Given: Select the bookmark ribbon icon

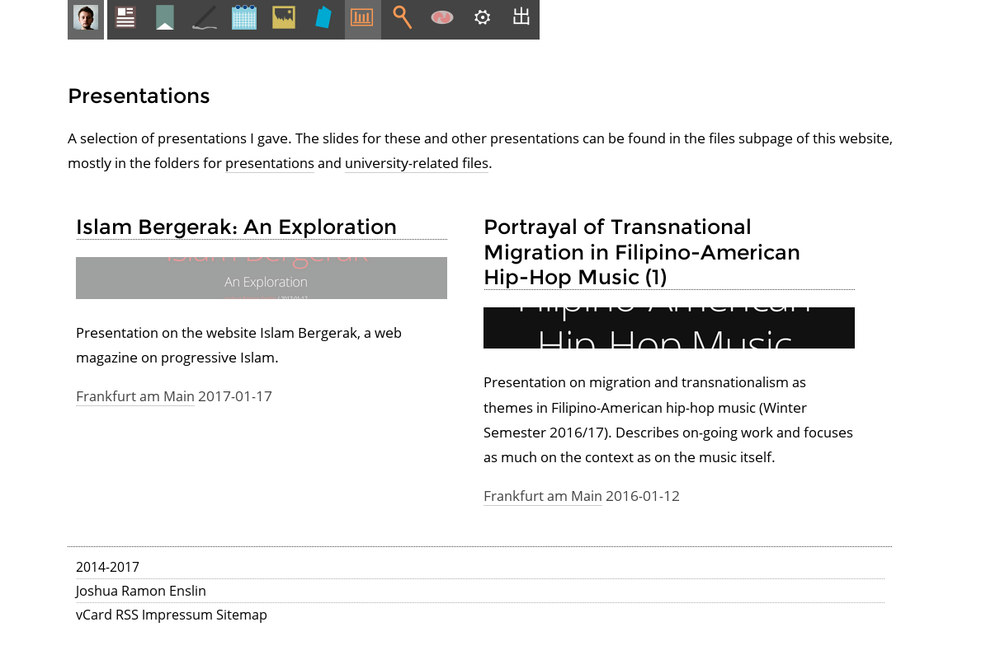Looking at the screenshot, I should [x=164, y=18].
